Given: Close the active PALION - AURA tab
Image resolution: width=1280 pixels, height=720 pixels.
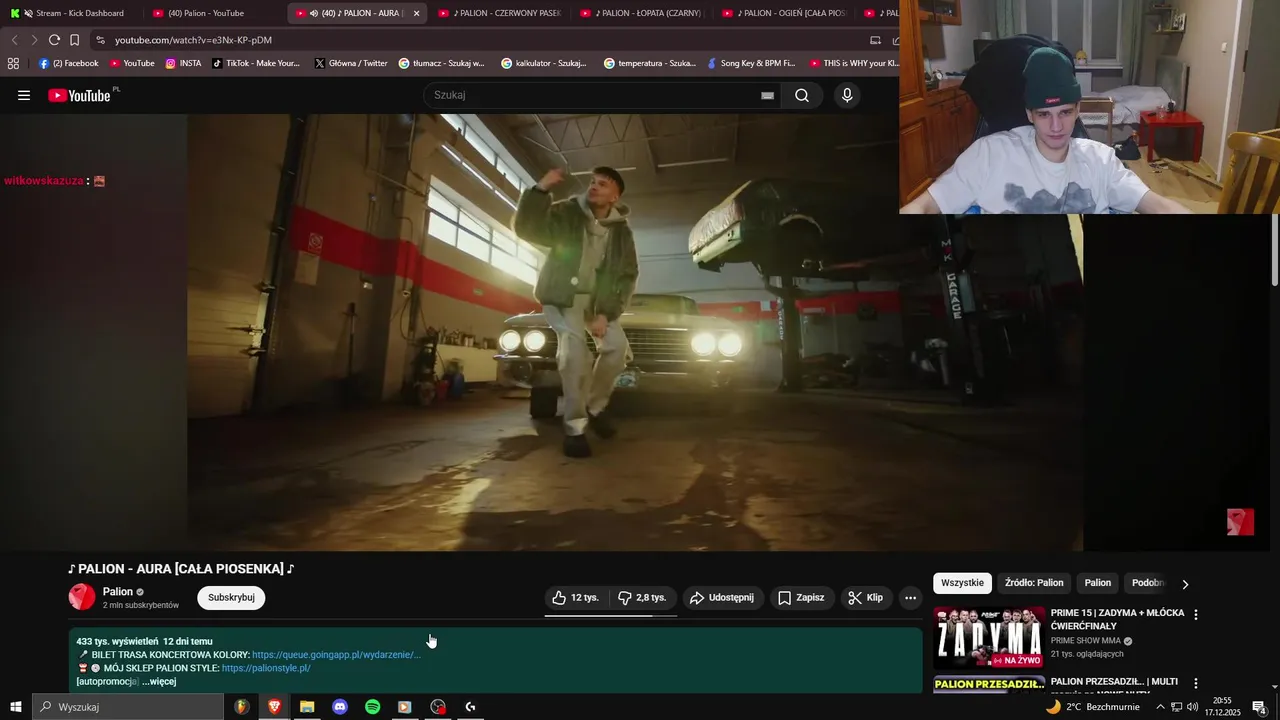Looking at the screenshot, I should 416,13.
